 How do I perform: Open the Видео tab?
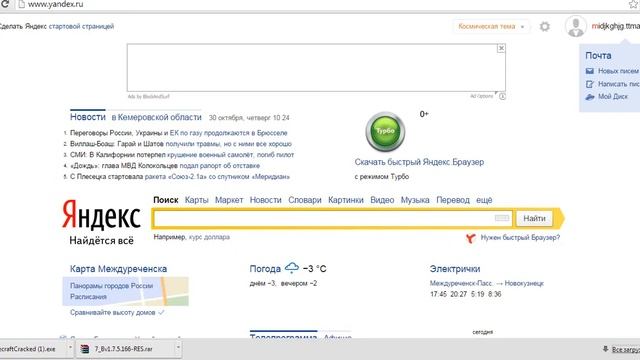pyautogui.click(x=382, y=200)
